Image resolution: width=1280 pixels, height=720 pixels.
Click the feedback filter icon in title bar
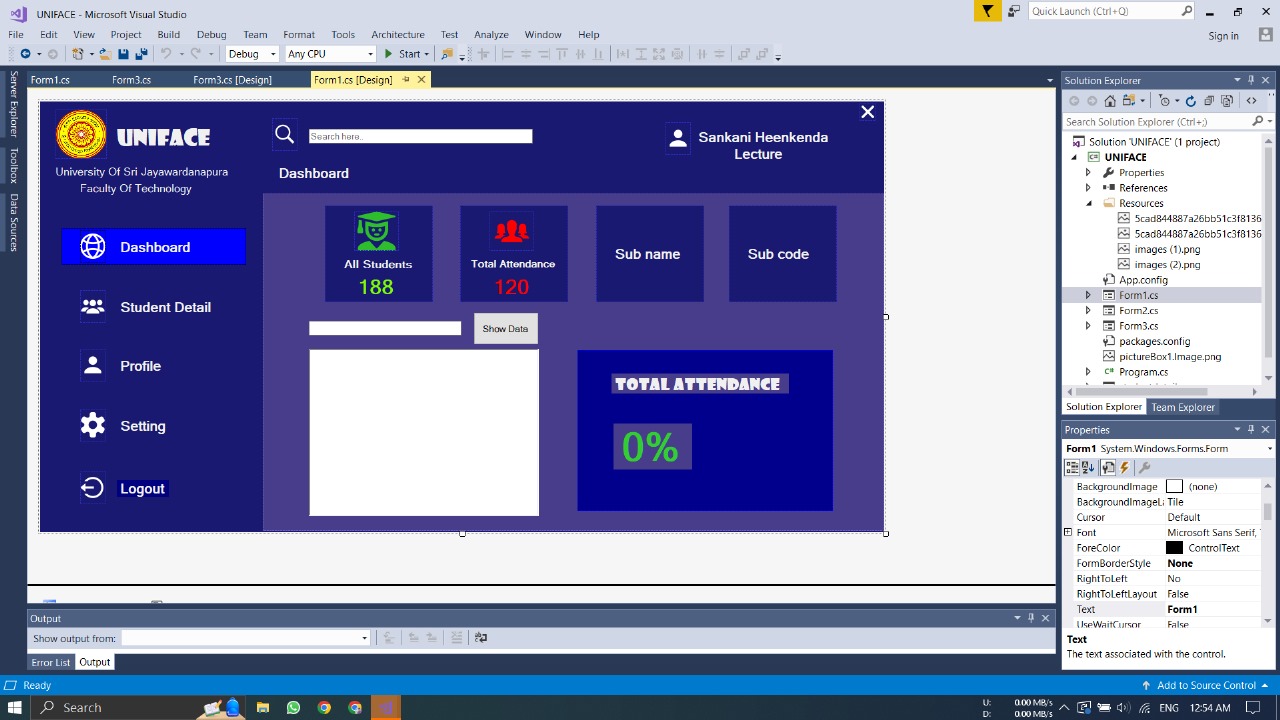[x=987, y=11]
